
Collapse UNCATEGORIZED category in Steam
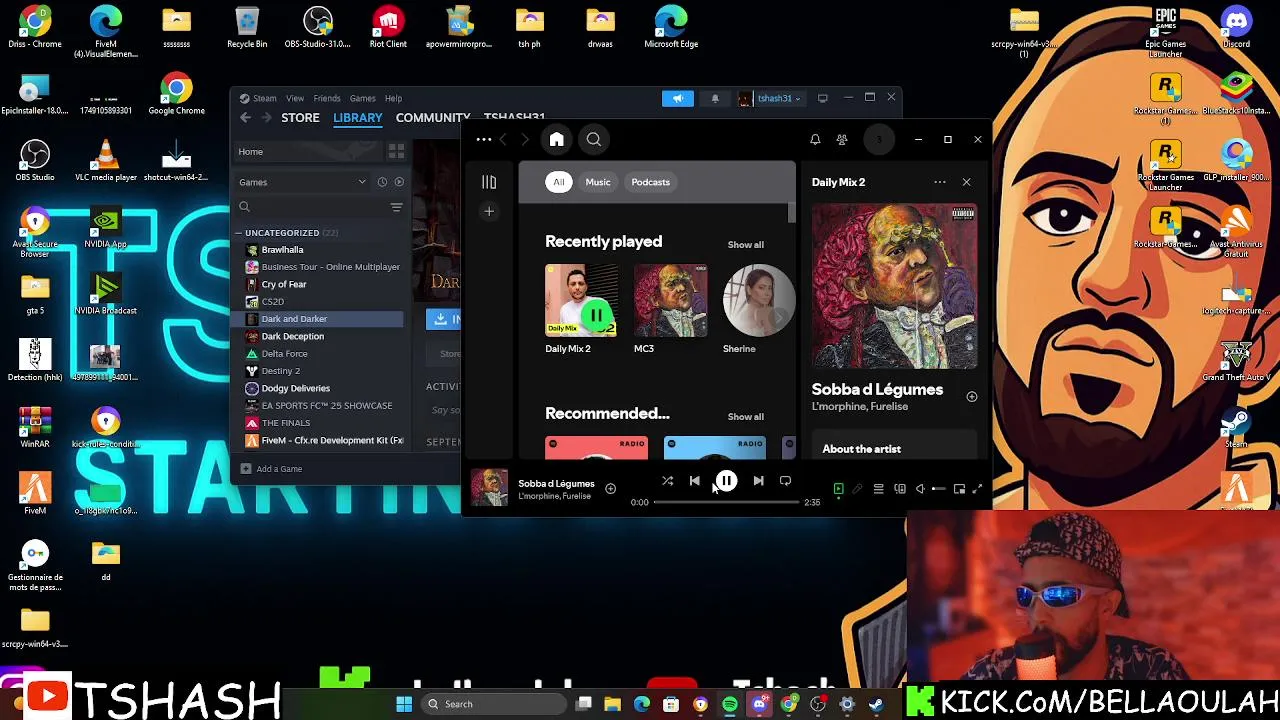coord(238,233)
